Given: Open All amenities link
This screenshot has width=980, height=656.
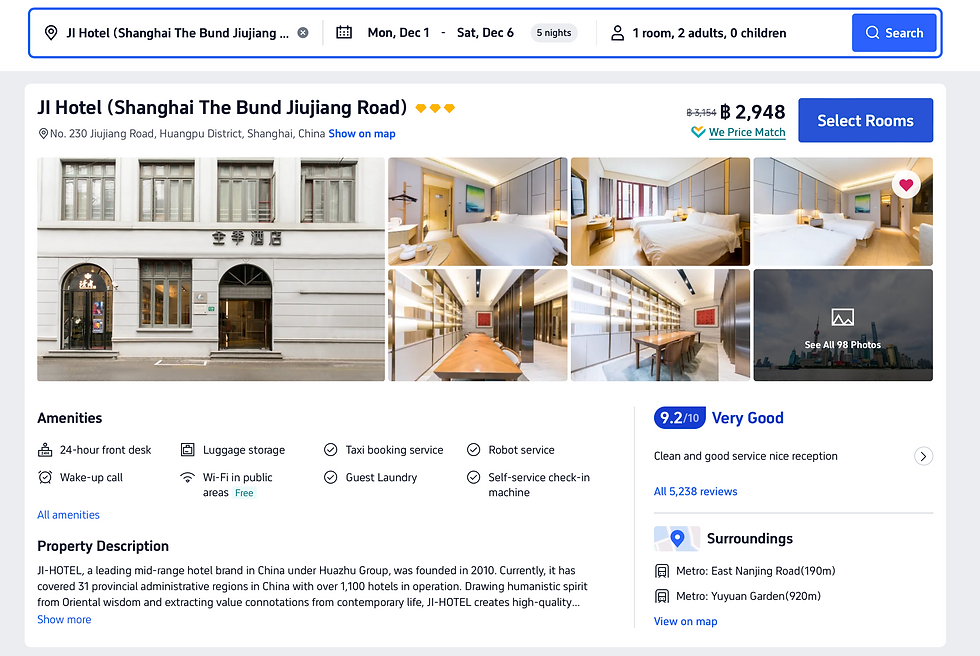Looking at the screenshot, I should 68,515.
